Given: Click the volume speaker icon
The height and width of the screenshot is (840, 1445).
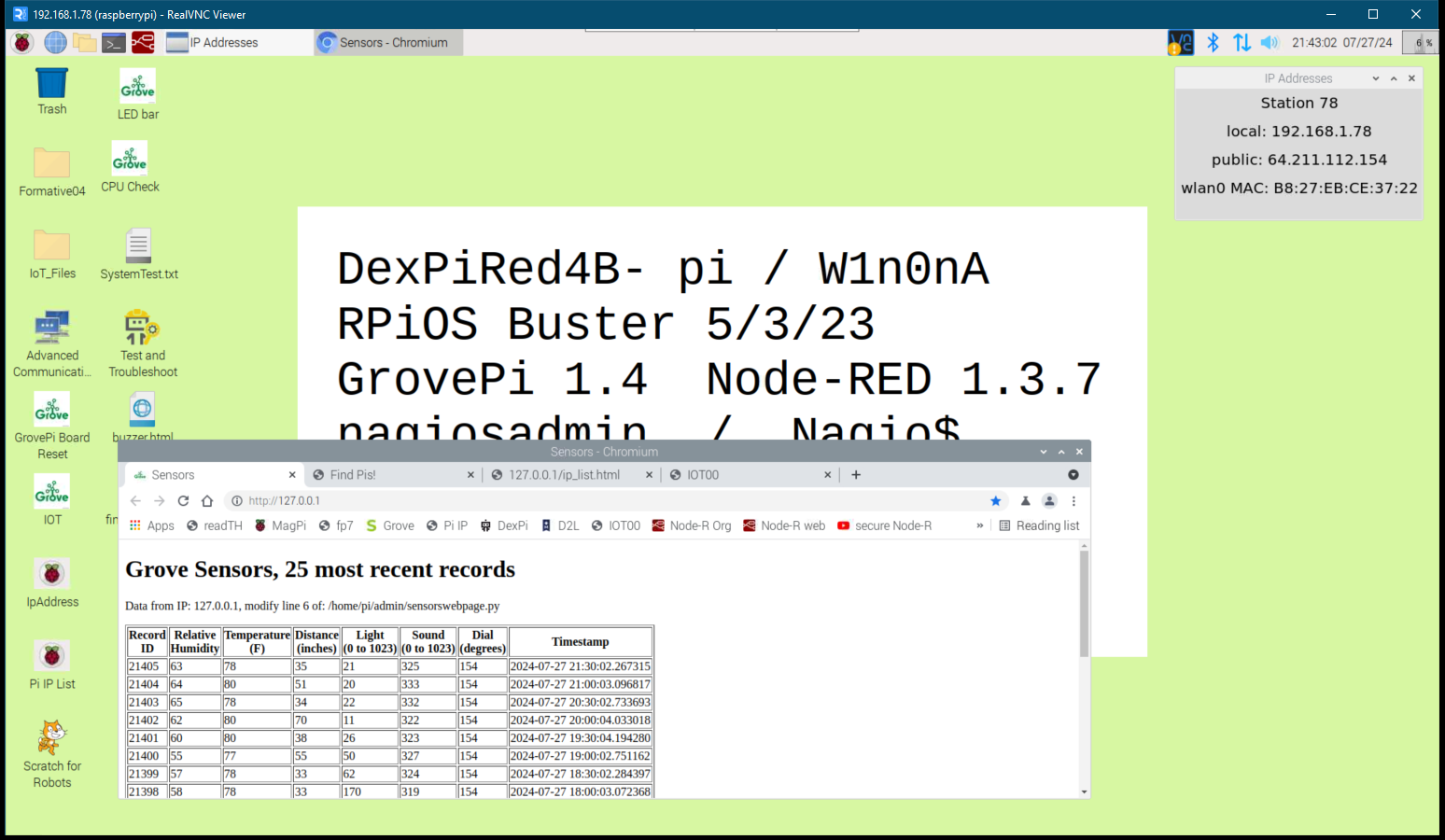Looking at the screenshot, I should (1269, 42).
